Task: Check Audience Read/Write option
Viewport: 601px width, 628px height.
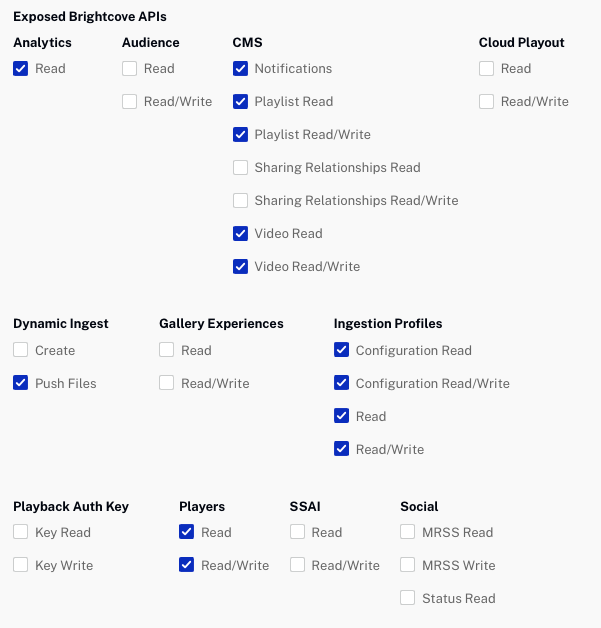Action: (130, 102)
